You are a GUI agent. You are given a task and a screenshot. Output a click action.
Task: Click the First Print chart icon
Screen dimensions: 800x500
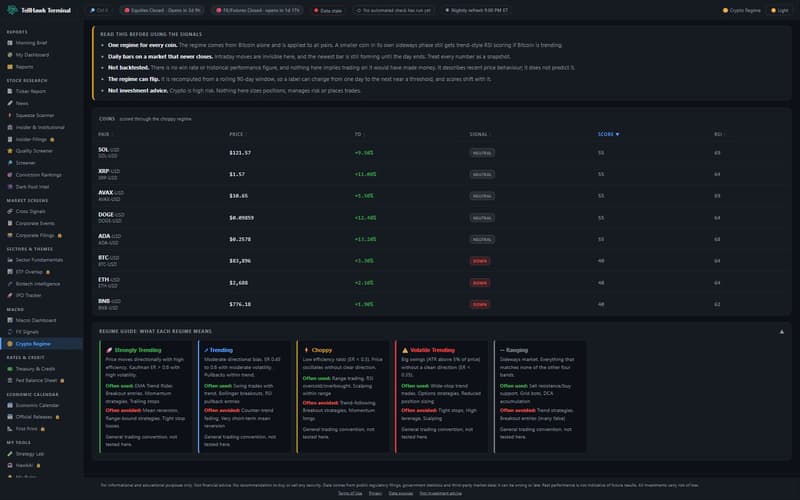click(10, 429)
